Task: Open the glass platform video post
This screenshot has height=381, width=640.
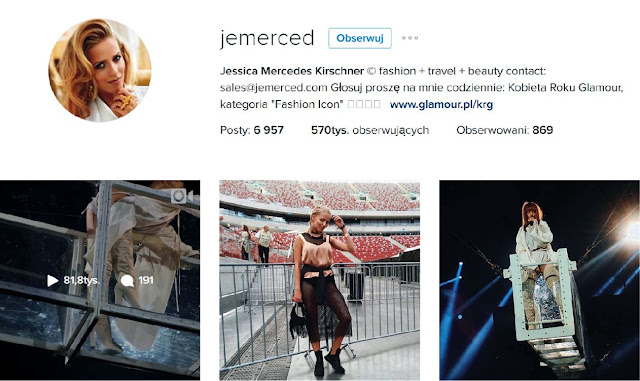Action: pyautogui.click(x=100, y=281)
